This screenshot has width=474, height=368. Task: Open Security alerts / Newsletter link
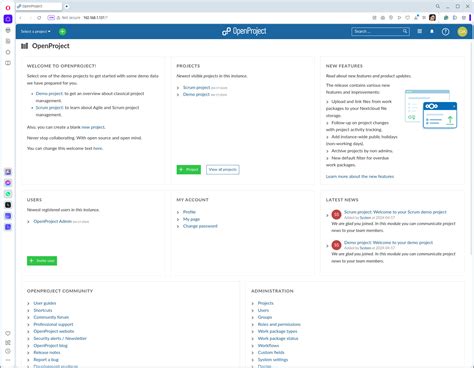(x=60, y=338)
